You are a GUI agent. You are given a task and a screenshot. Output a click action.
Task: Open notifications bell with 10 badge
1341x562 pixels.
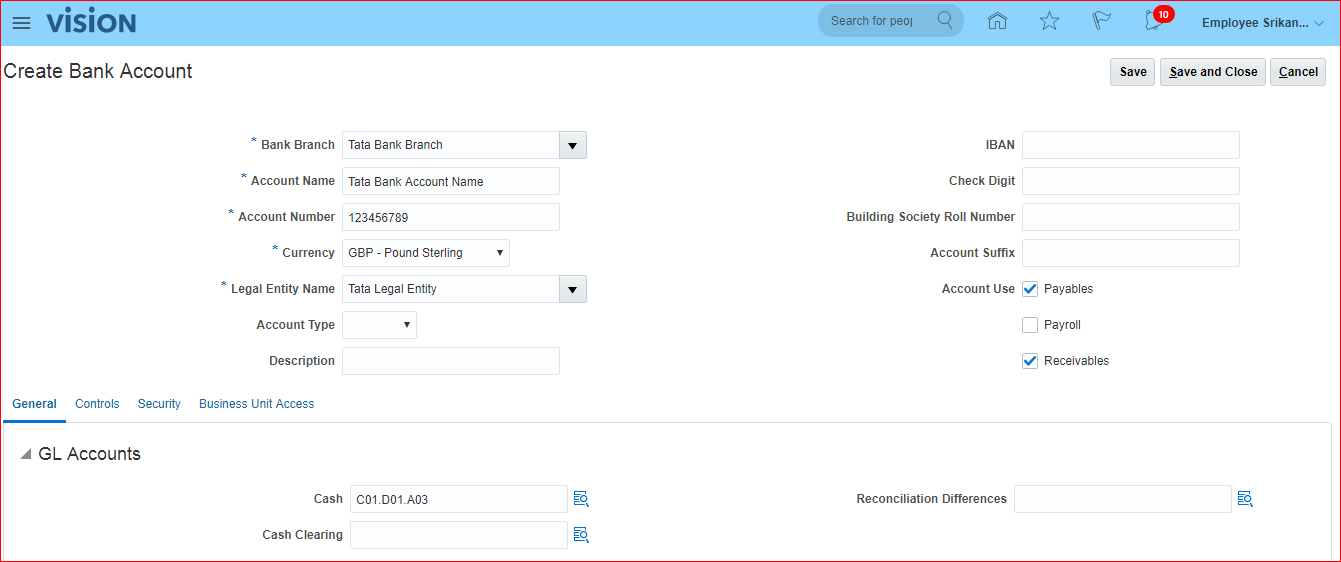point(1153,21)
